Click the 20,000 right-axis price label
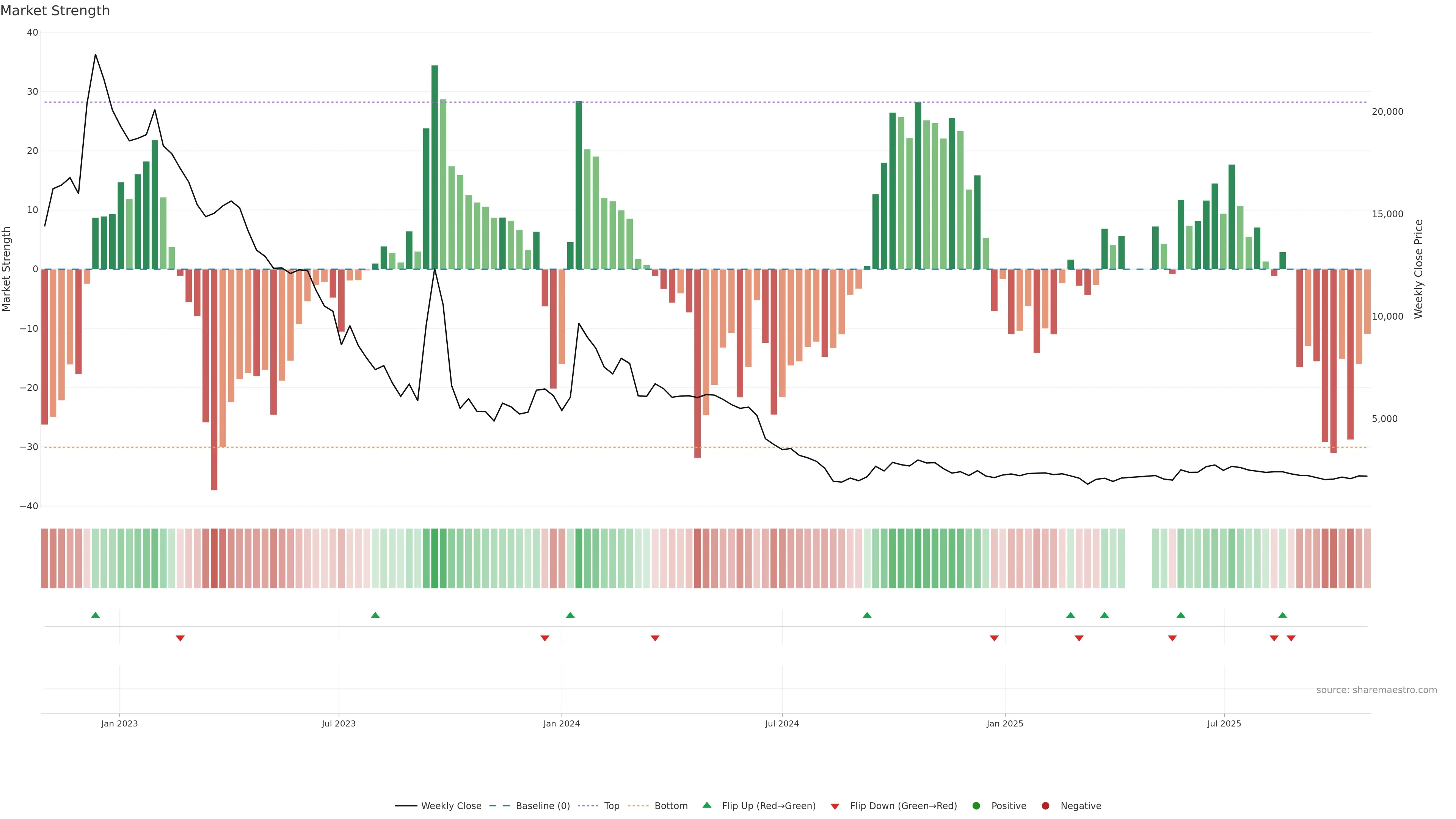The image size is (1456, 819). coord(1387,112)
